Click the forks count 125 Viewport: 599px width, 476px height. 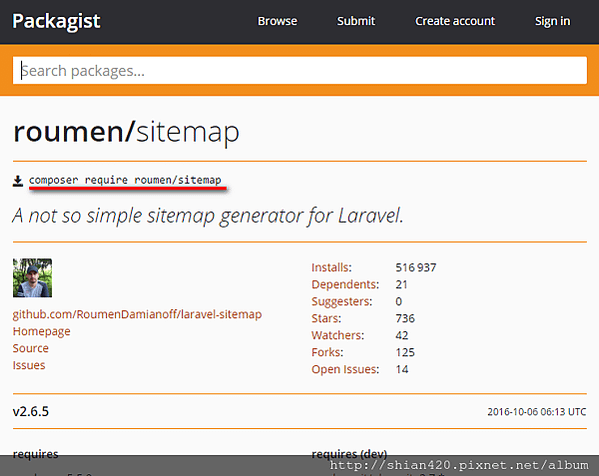(405, 352)
